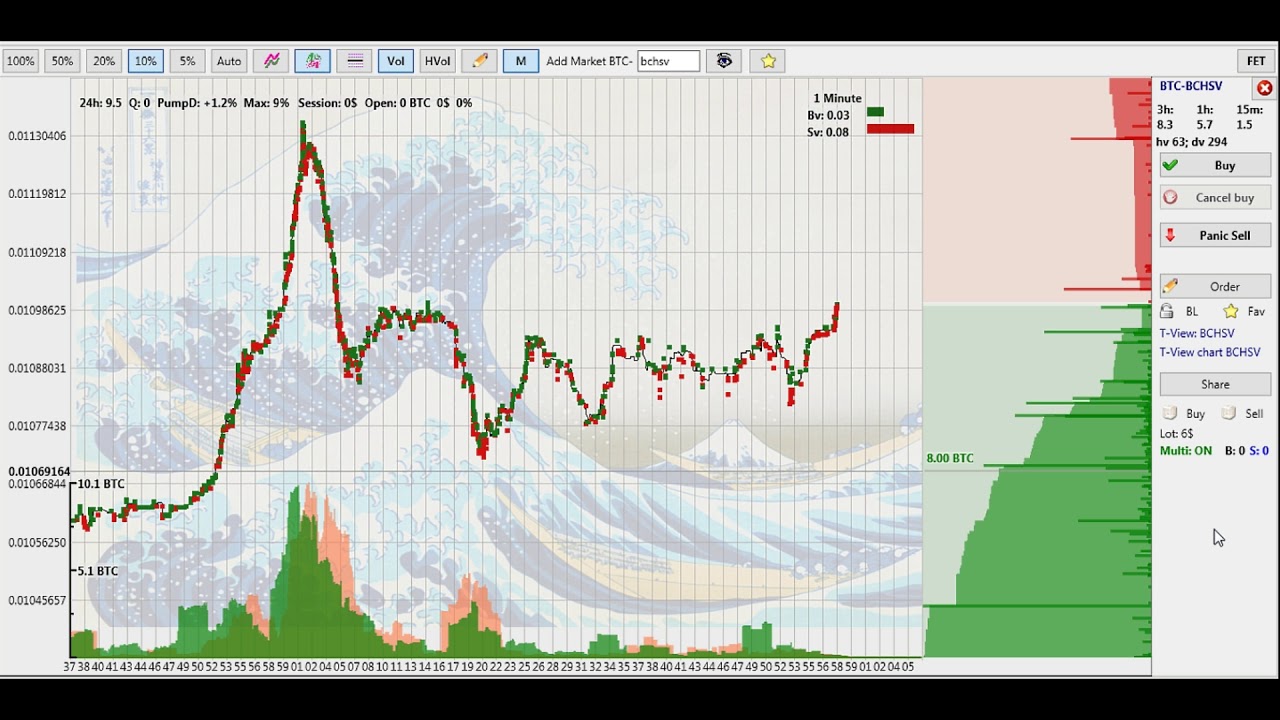Focus the Add Market BTC- field
Viewport: 1280px width, 720px height.
[x=669, y=61]
